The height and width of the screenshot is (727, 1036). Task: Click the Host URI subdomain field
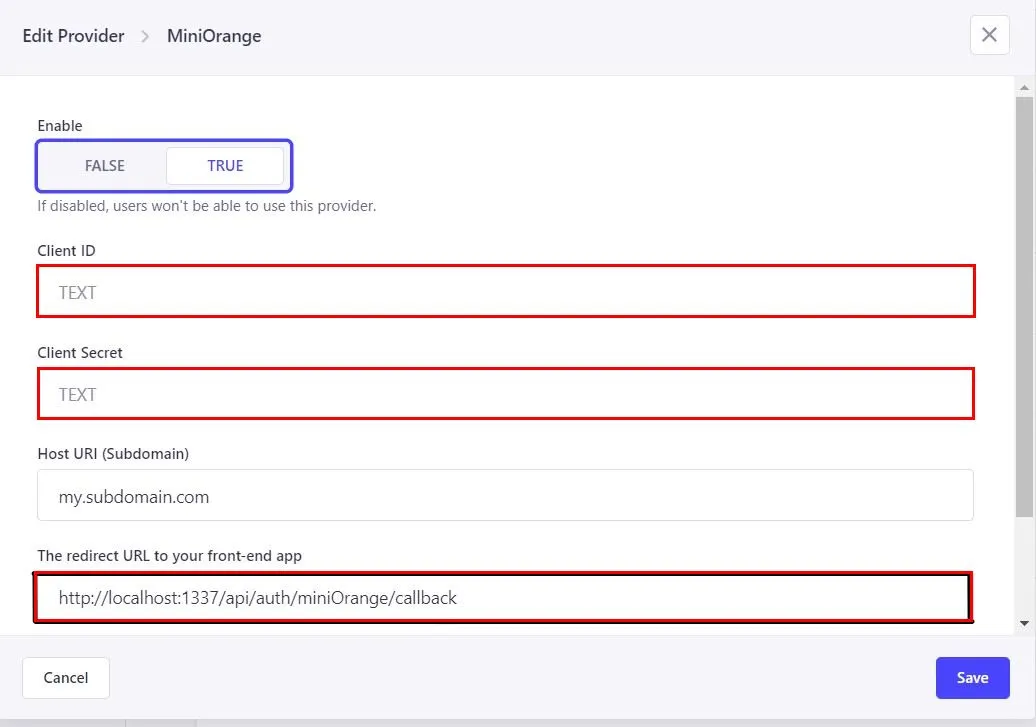coord(505,495)
